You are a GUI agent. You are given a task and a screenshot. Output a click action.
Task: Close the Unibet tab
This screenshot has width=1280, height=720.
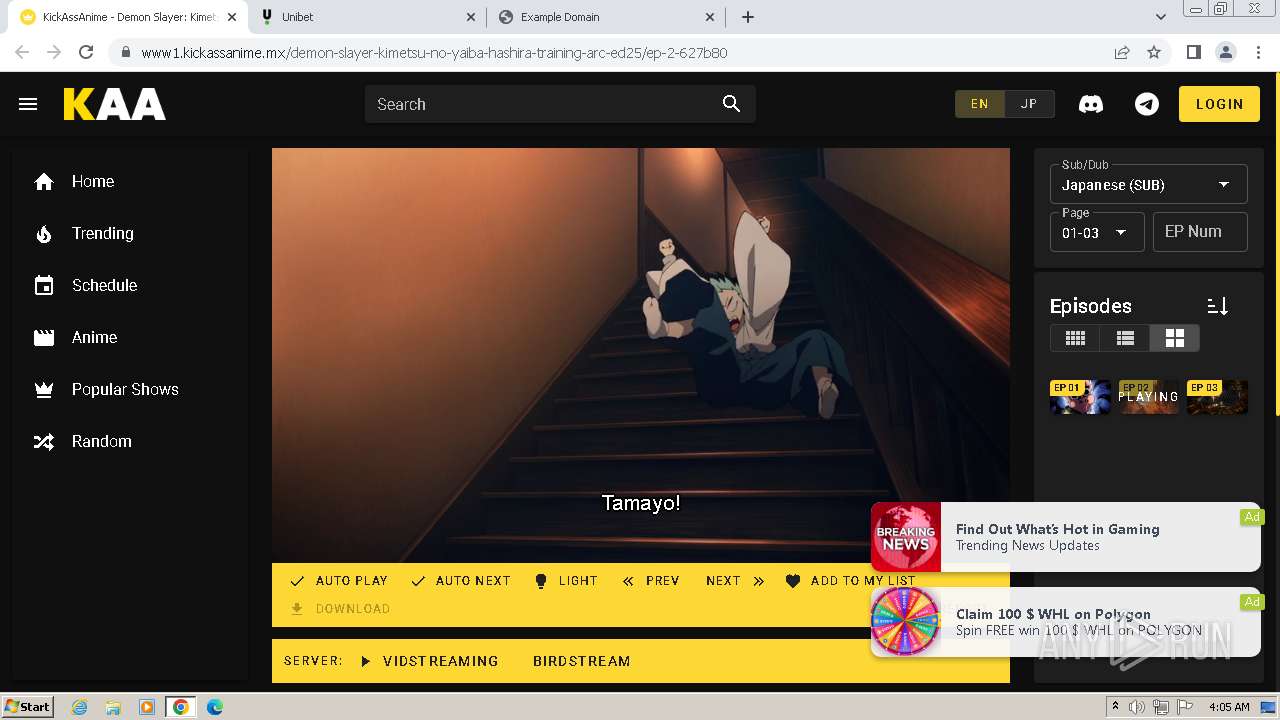[x=472, y=17]
